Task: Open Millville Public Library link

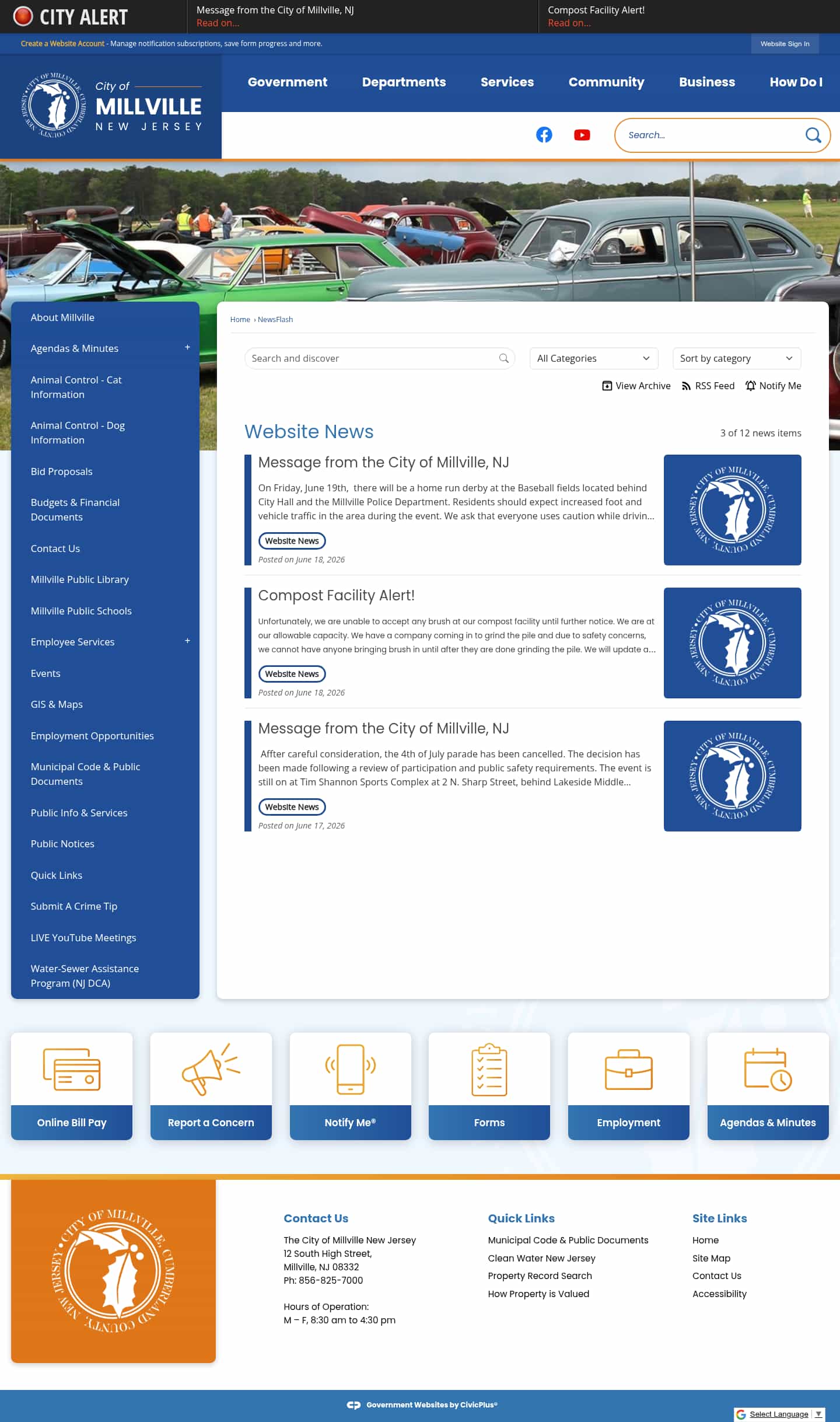Action: (x=79, y=579)
